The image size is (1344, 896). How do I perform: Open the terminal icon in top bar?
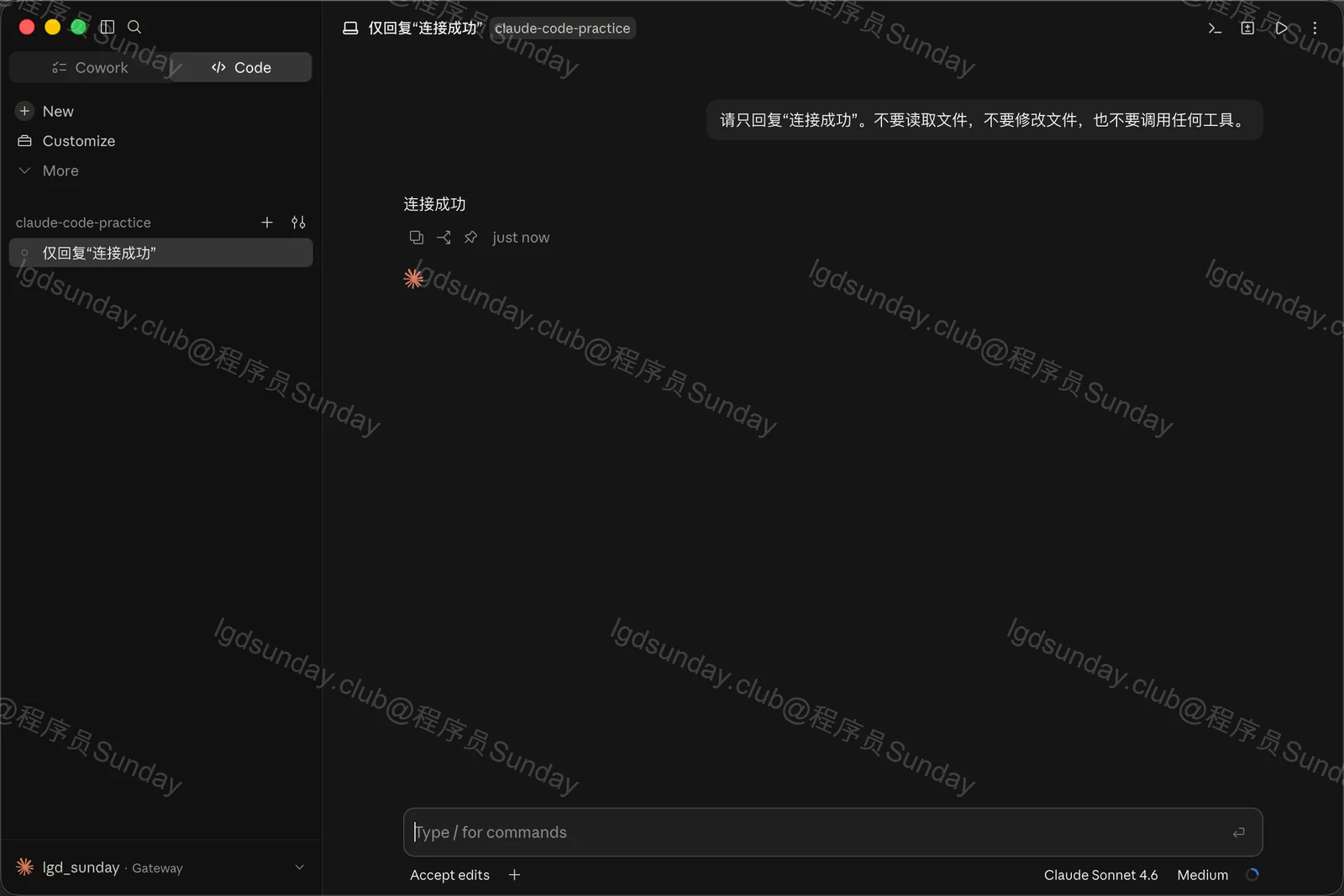point(1215,28)
